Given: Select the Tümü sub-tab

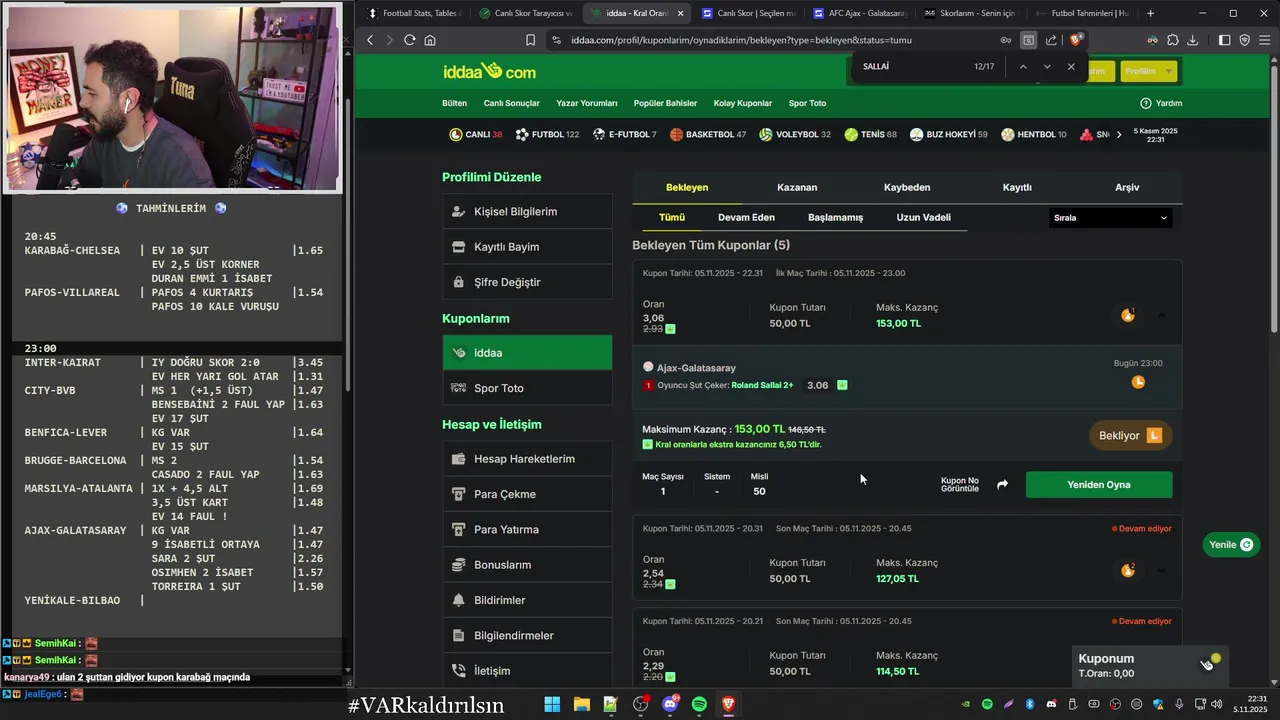Looking at the screenshot, I should [672, 217].
